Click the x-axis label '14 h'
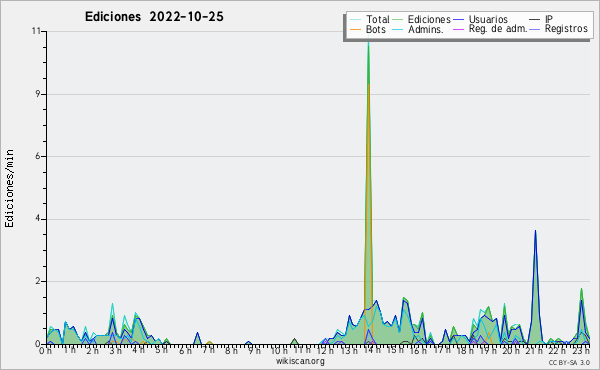 (x=372, y=350)
